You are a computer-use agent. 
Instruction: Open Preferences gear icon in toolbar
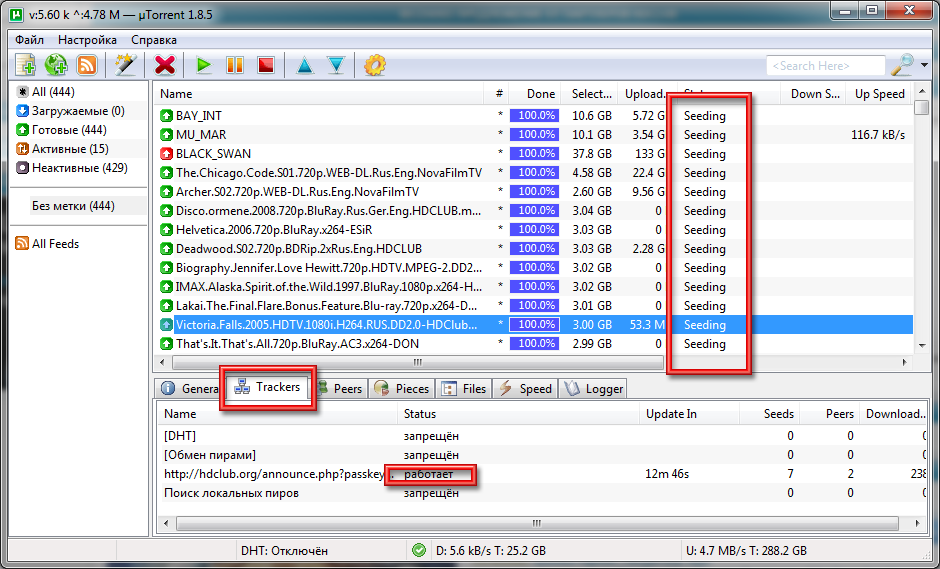375,65
